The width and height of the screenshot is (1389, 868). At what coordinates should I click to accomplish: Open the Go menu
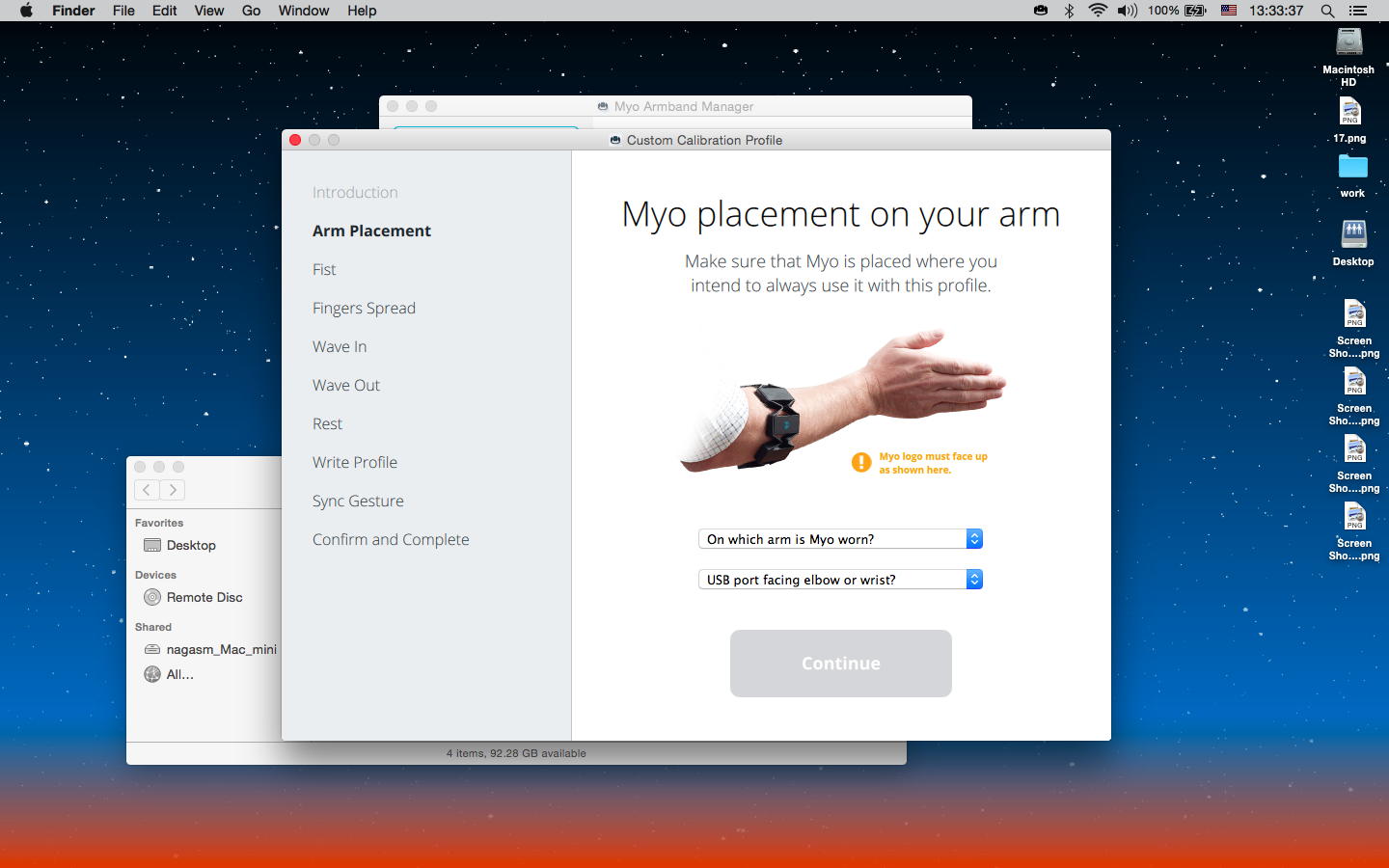coord(251,11)
